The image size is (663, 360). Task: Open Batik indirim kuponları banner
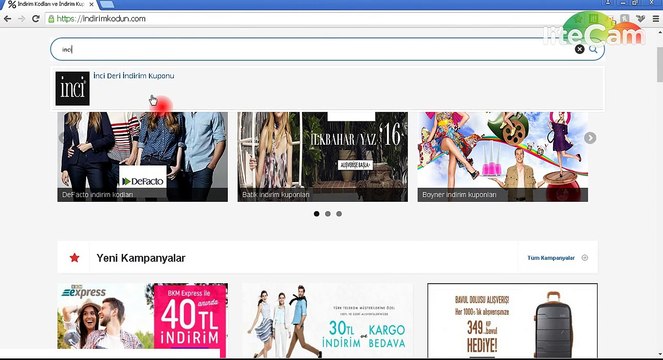point(323,157)
